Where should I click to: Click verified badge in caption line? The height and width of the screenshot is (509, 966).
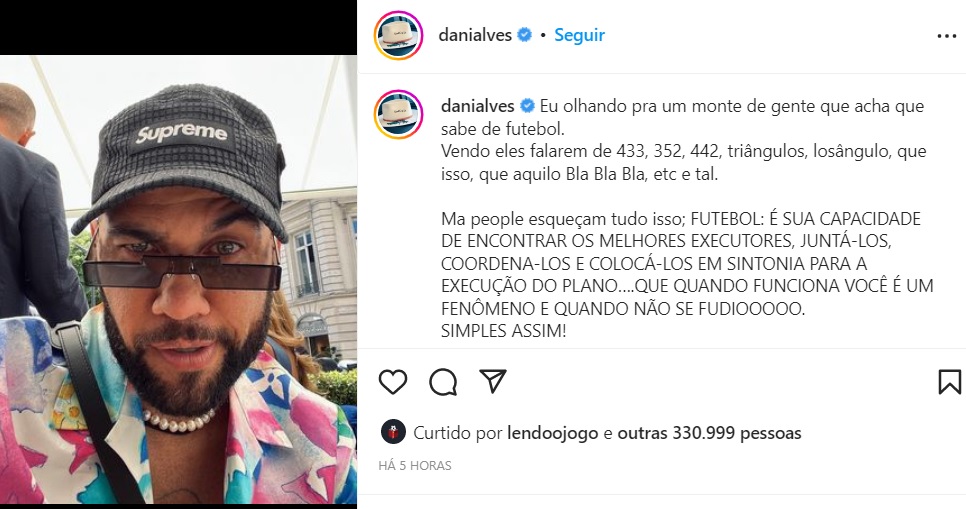[527, 106]
